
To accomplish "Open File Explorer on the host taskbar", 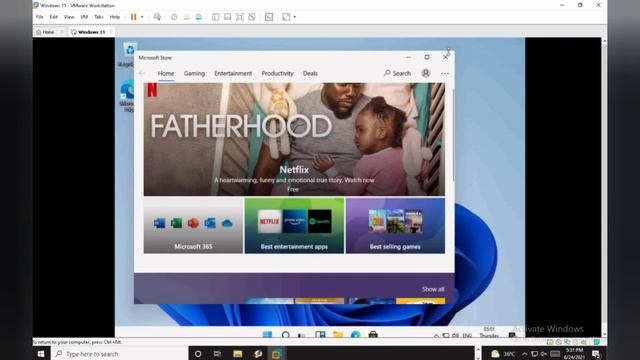I will point(238,354).
